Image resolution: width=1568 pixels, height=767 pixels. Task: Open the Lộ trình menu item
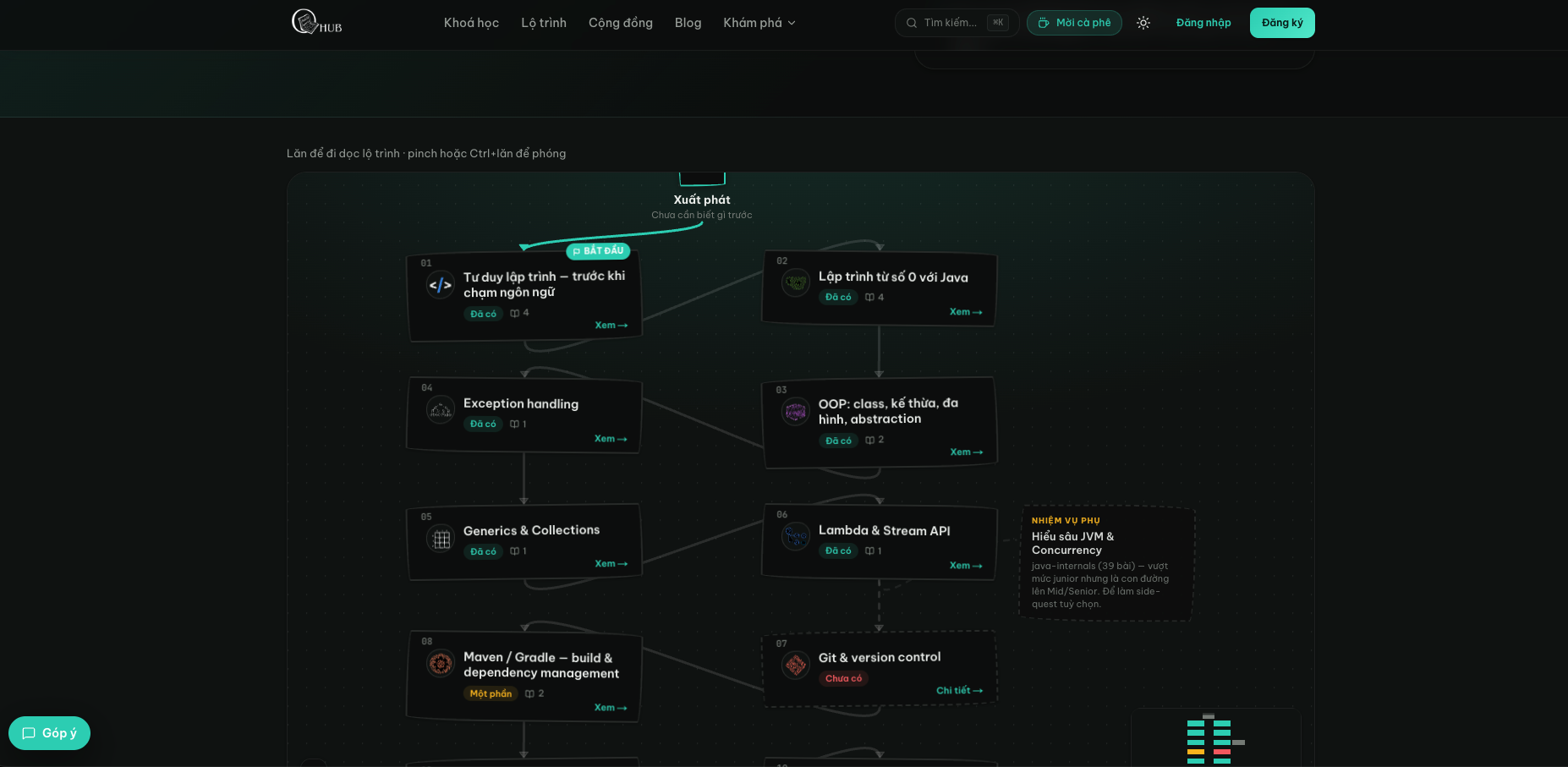tap(544, 23)
